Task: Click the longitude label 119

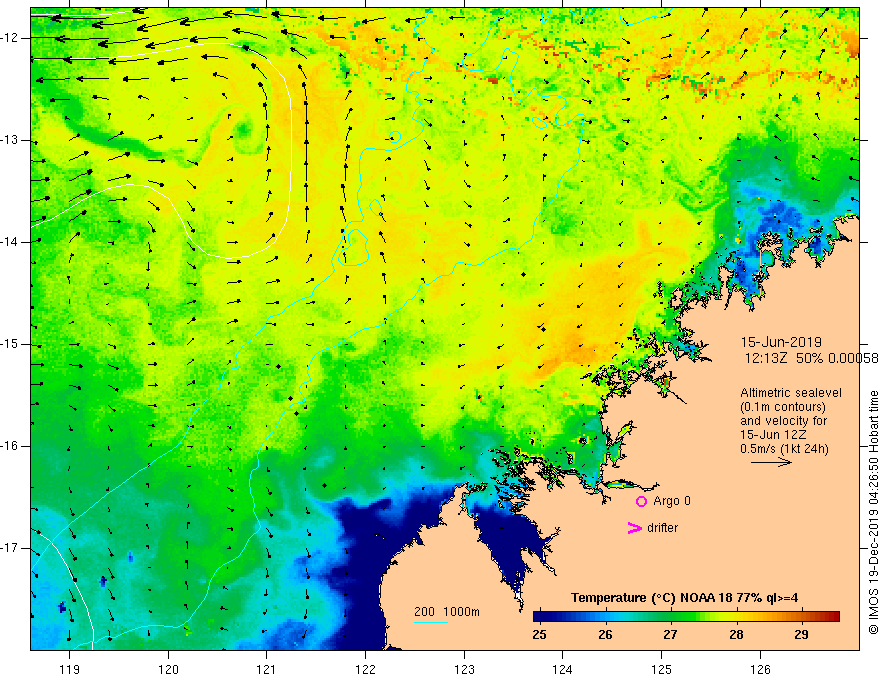Action: (x=70, y=669)
